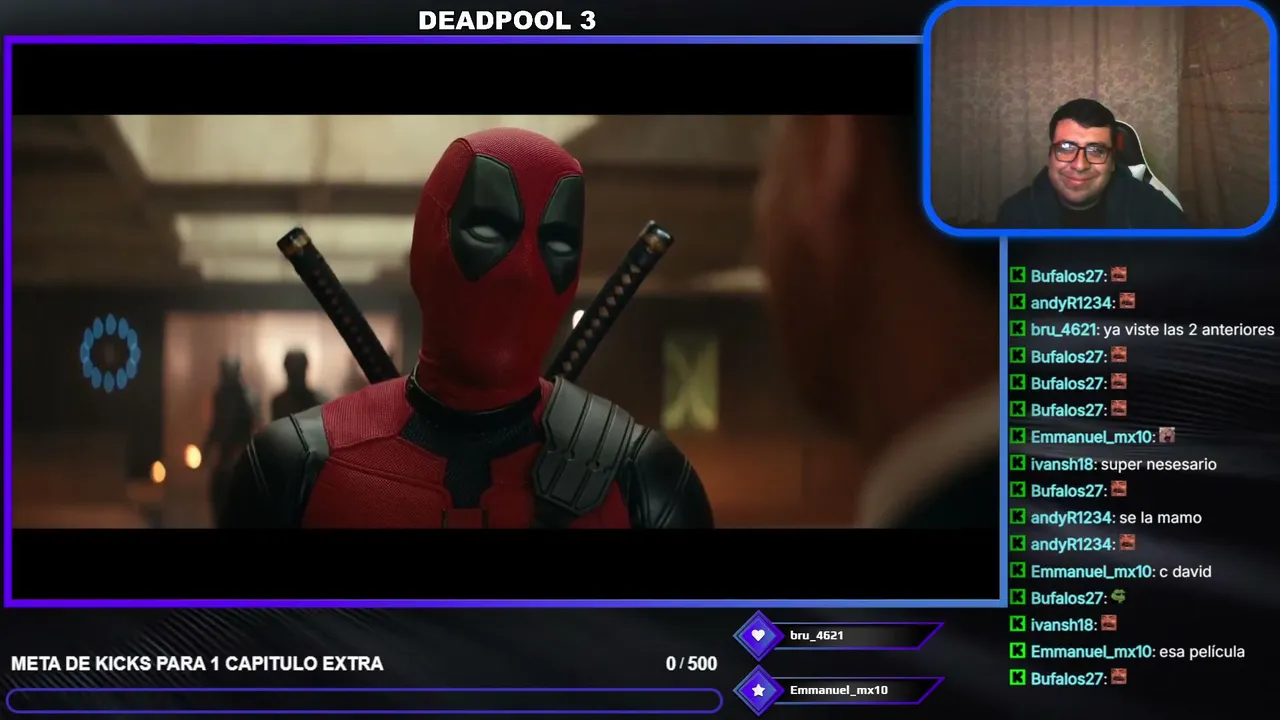Click chat text "ya viste las 2 anteriores"

pyautogui.click(x=1189, y=329)
